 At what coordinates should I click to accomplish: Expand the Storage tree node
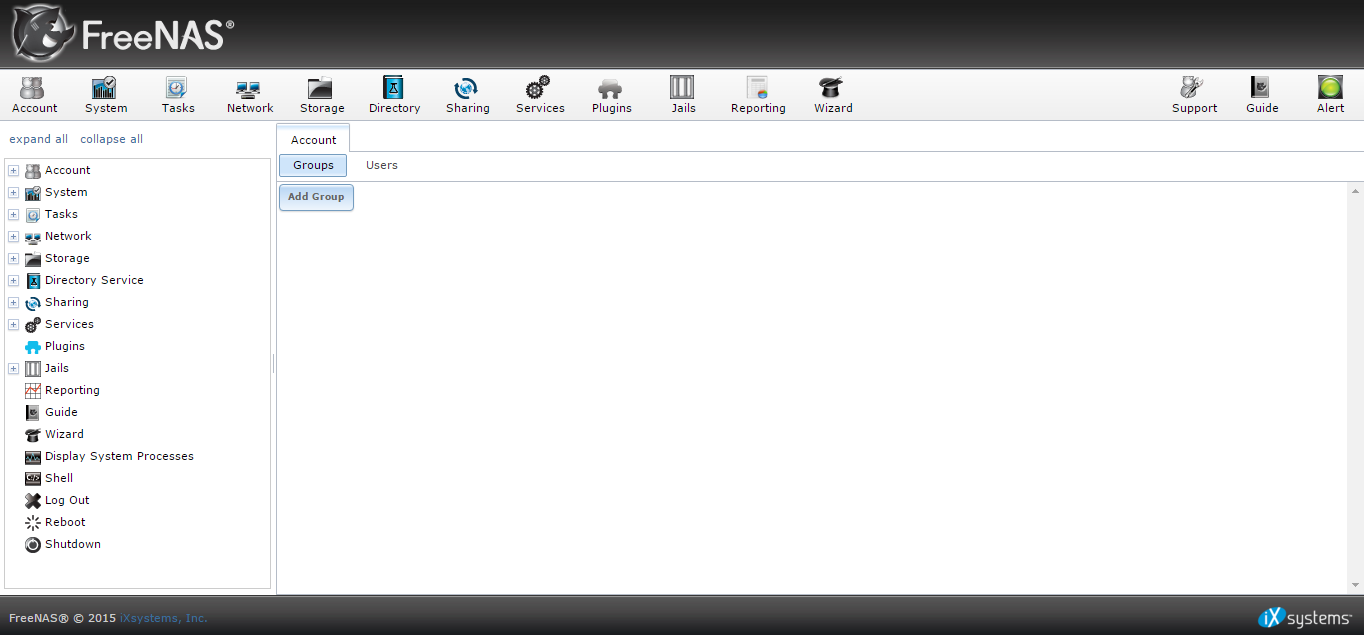(x=14, y=258)
